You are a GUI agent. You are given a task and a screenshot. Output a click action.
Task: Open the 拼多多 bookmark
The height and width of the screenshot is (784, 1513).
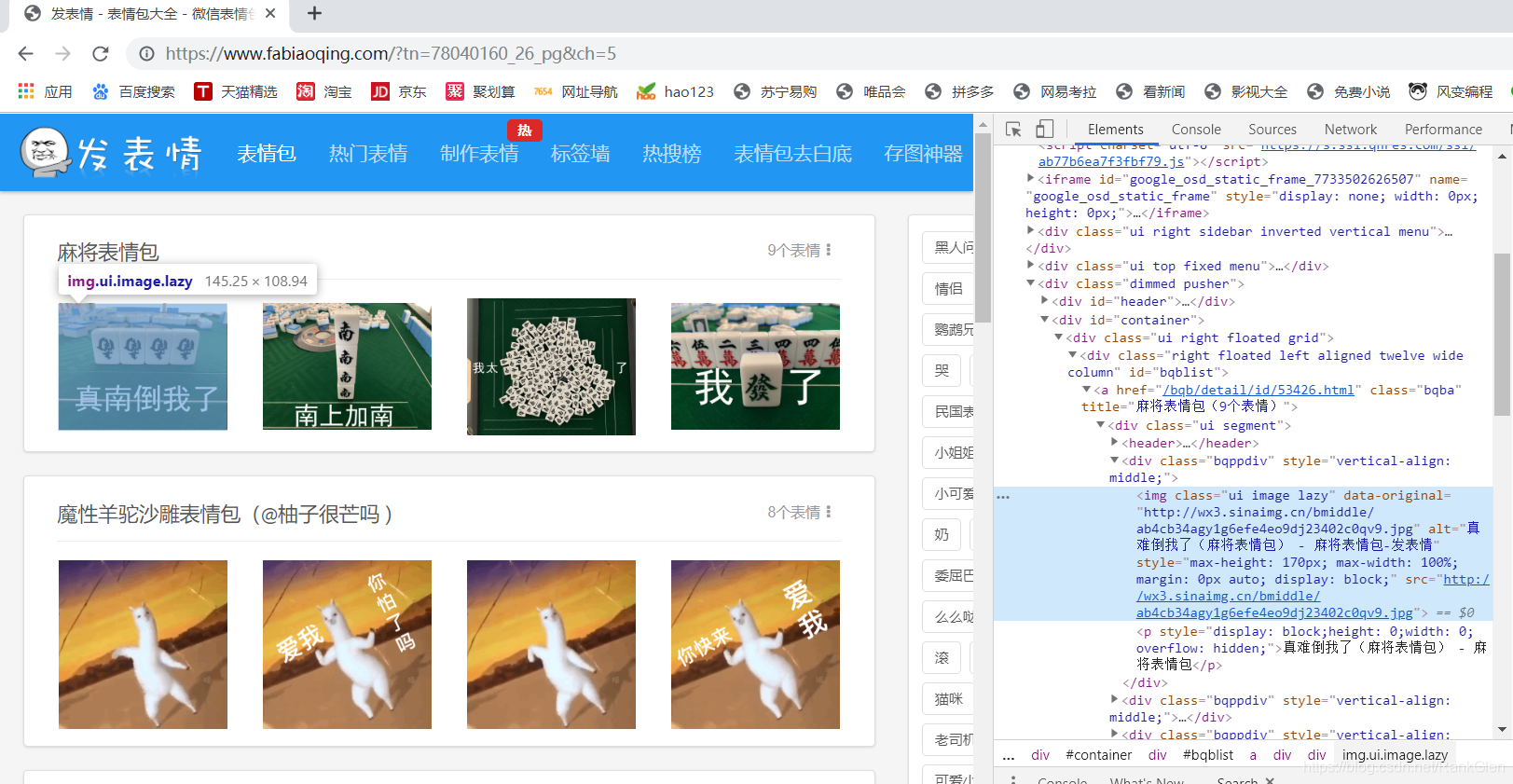pos(959,91)
